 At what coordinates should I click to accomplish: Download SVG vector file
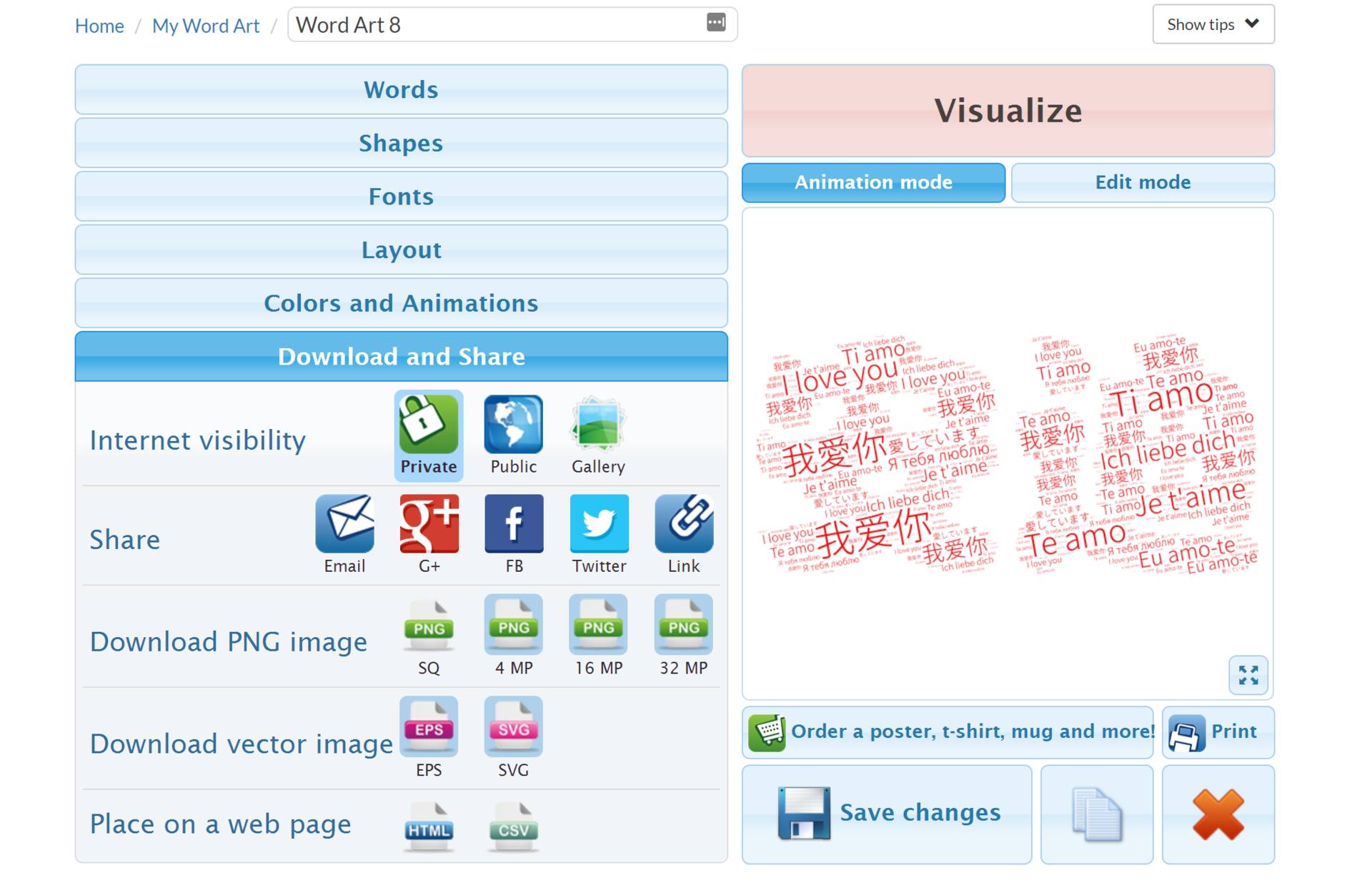[513, 728]
